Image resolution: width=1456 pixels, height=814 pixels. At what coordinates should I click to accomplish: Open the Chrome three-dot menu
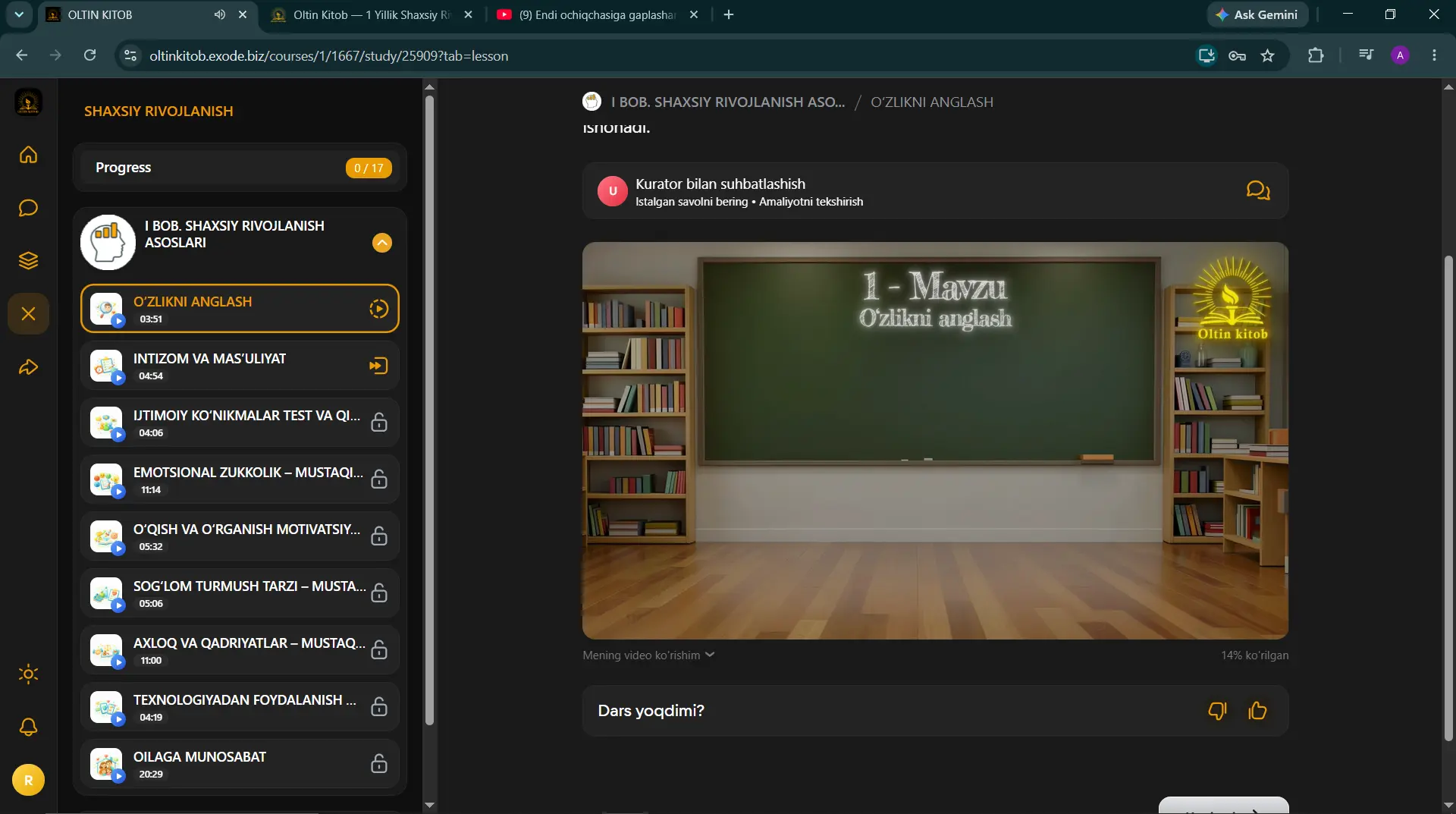coord(1434,55)
